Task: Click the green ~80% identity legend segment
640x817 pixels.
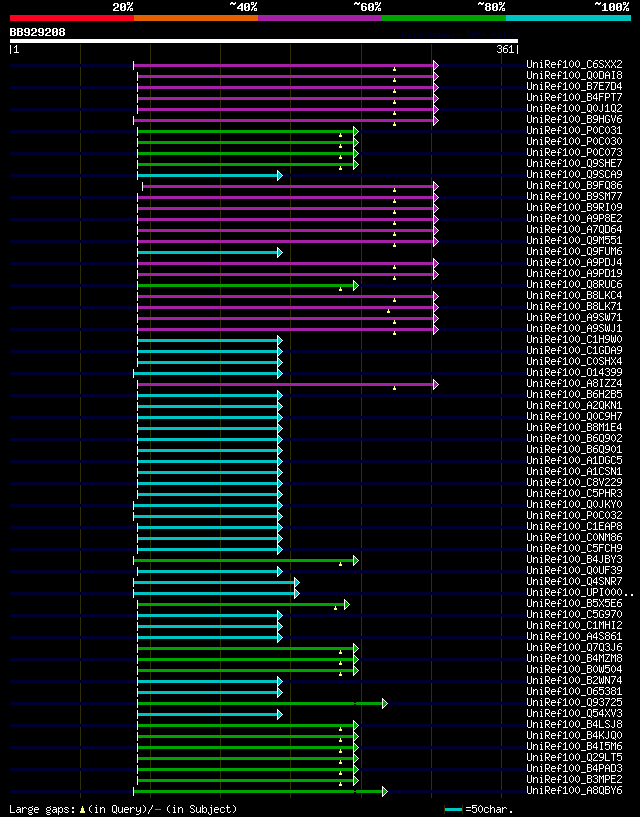Action: pyautogui.click(x=444, y=18)
